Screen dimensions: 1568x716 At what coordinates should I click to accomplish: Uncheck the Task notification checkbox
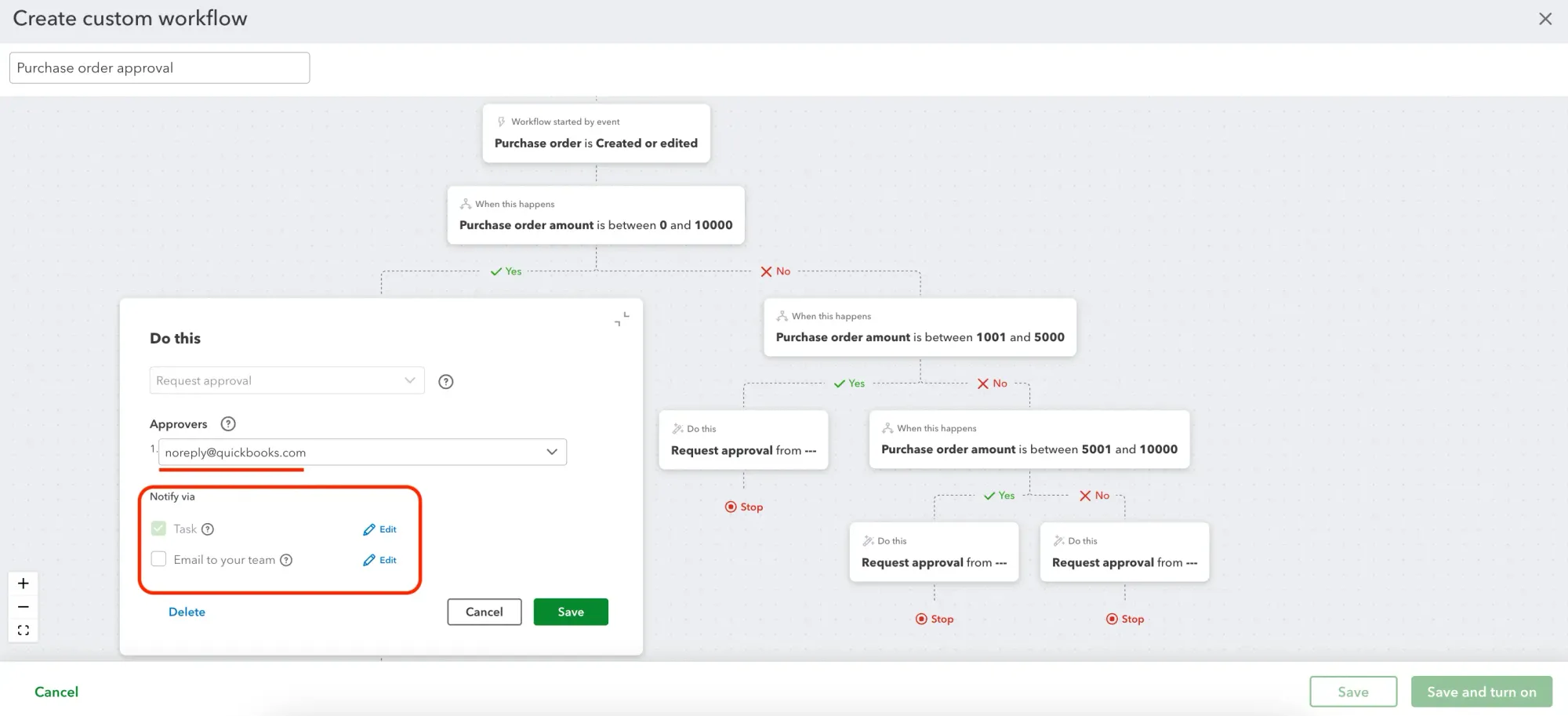click(158, 528)
